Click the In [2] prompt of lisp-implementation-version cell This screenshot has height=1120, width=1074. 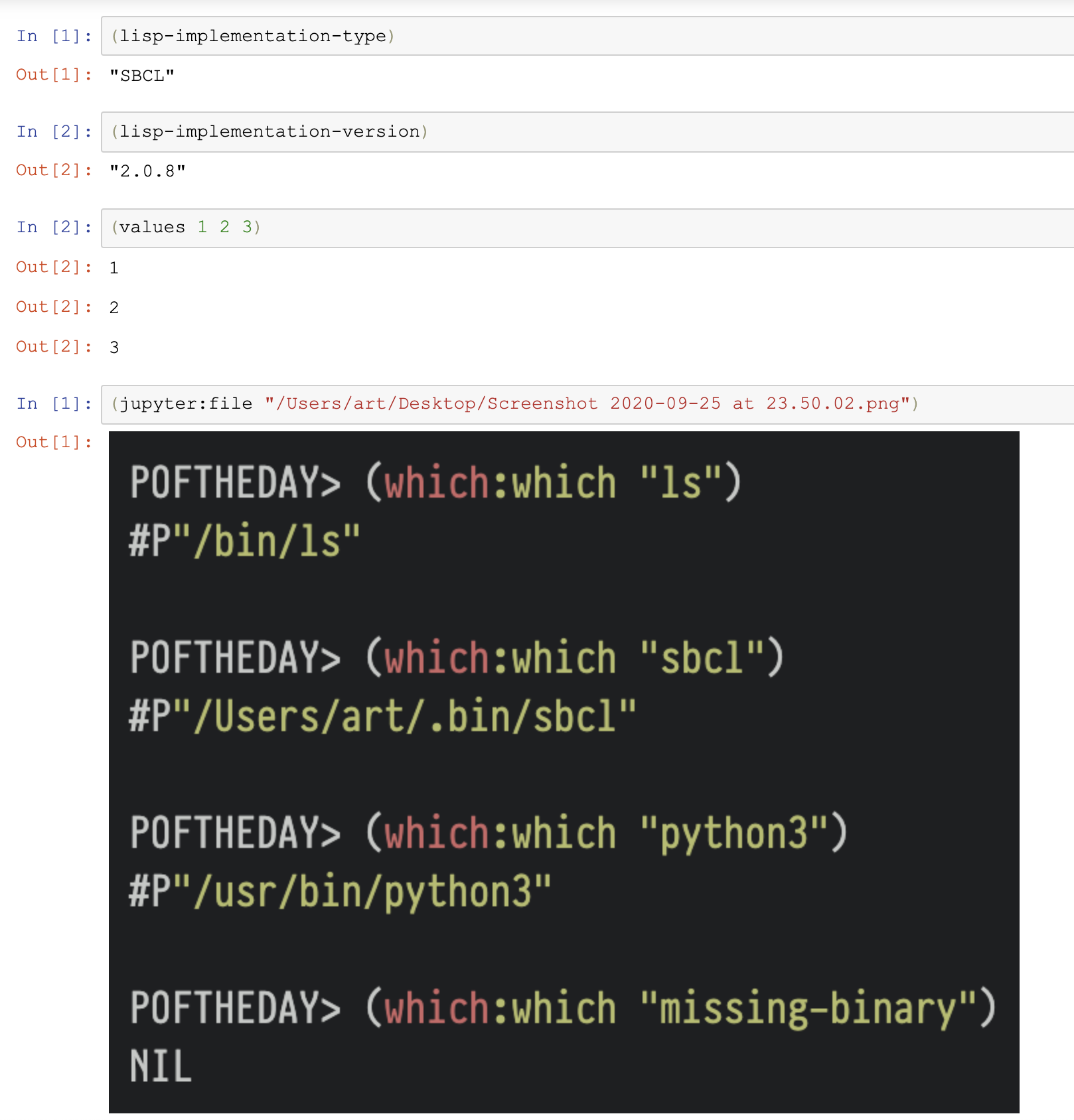click(x=54, y=131)
